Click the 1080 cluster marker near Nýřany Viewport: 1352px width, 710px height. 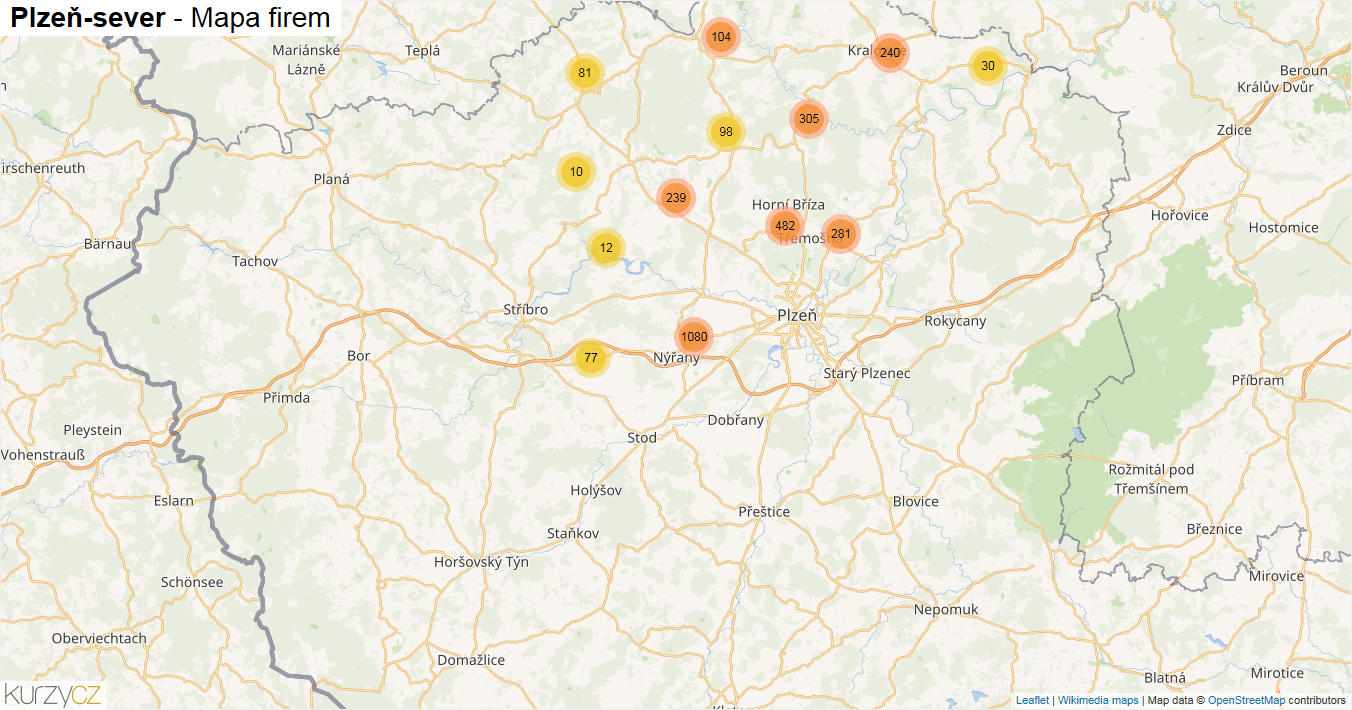pos(693,337)
